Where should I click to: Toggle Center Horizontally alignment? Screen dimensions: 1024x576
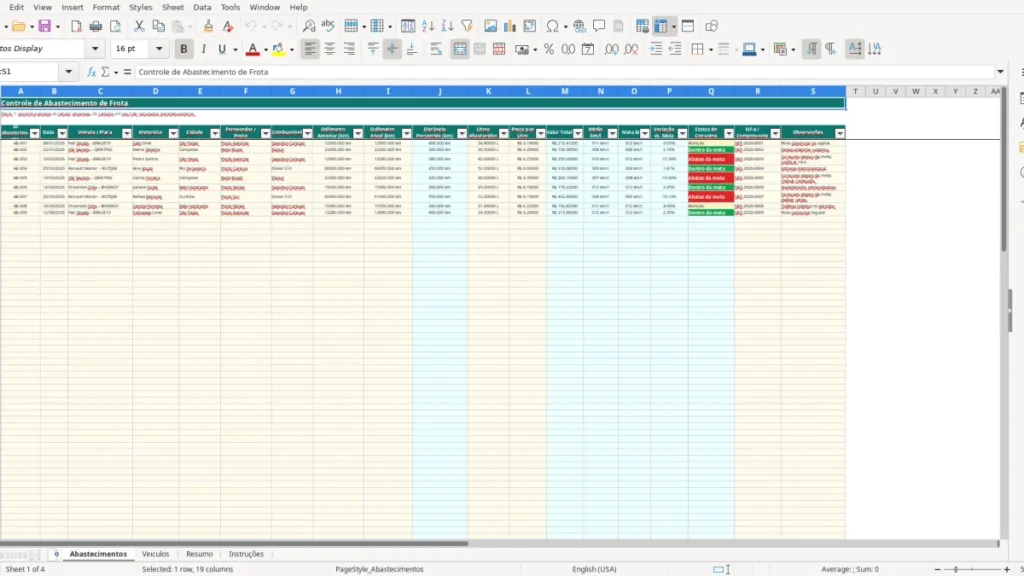[330, 49]
